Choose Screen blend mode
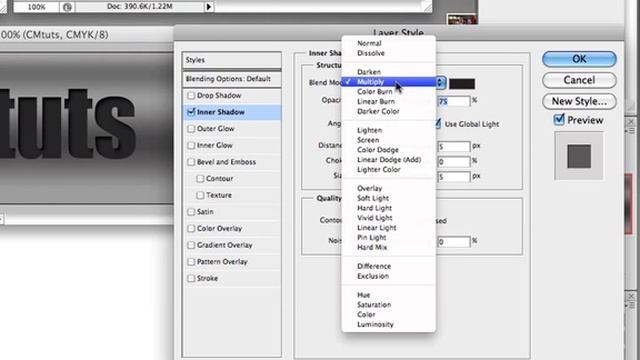640x360 pixels. (389, 140)
